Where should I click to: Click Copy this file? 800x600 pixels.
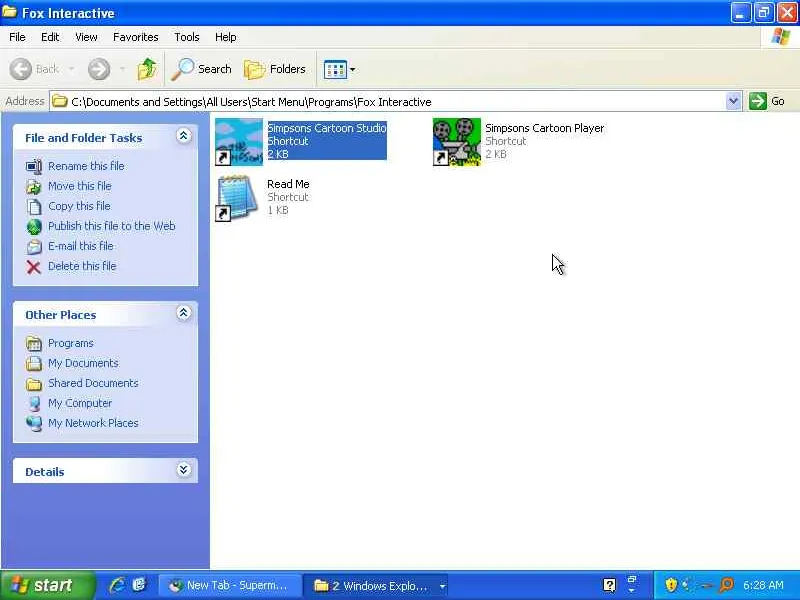point(79,206)
